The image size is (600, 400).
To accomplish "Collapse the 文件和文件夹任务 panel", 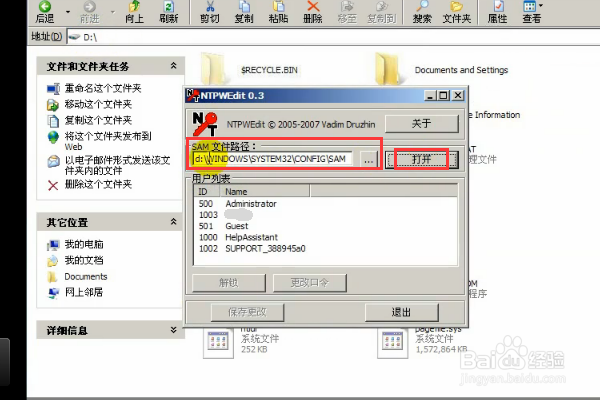I will tap(173, 66).
